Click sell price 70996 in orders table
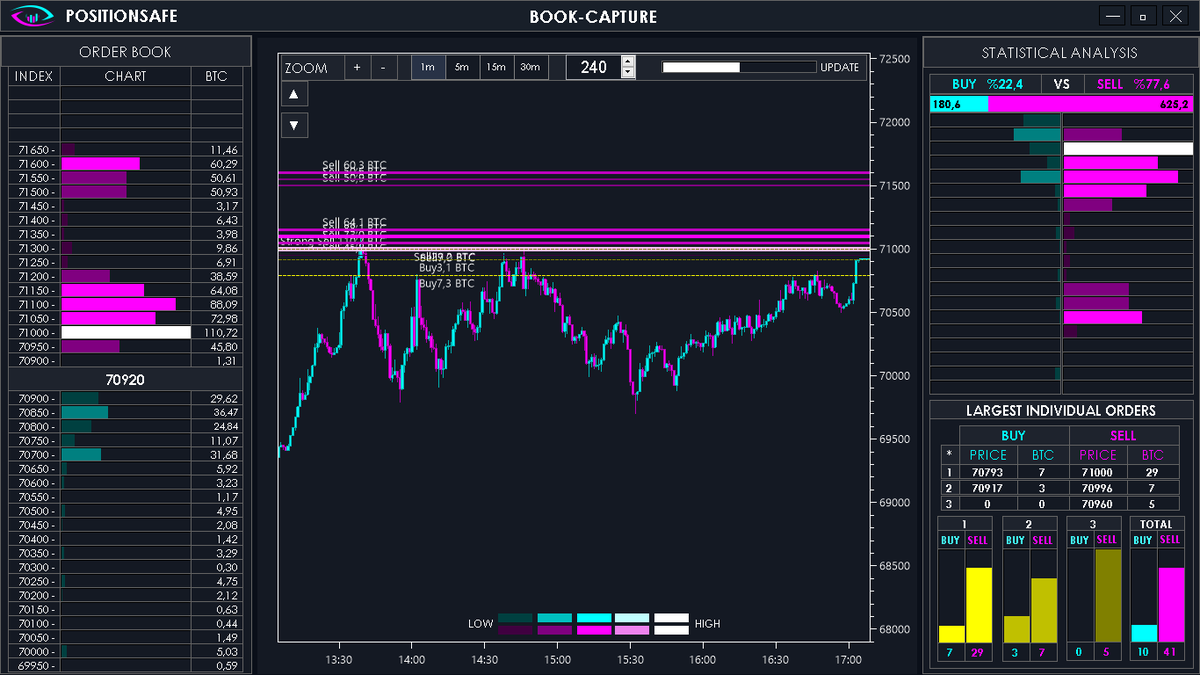Screen dimensions: 1200x675 (1097, 488)
